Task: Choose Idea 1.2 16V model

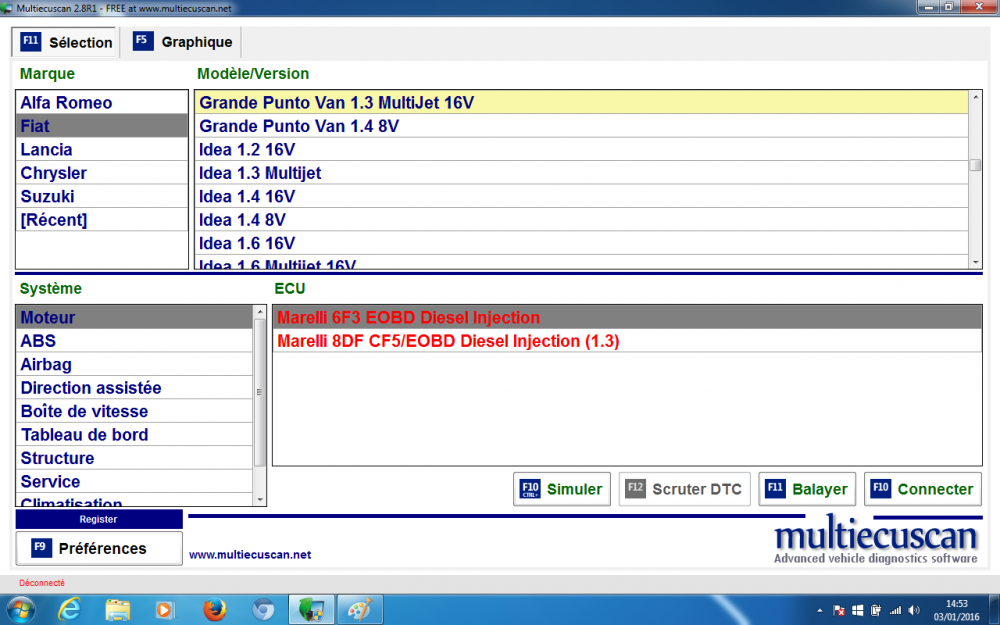Action: [582, 149]
